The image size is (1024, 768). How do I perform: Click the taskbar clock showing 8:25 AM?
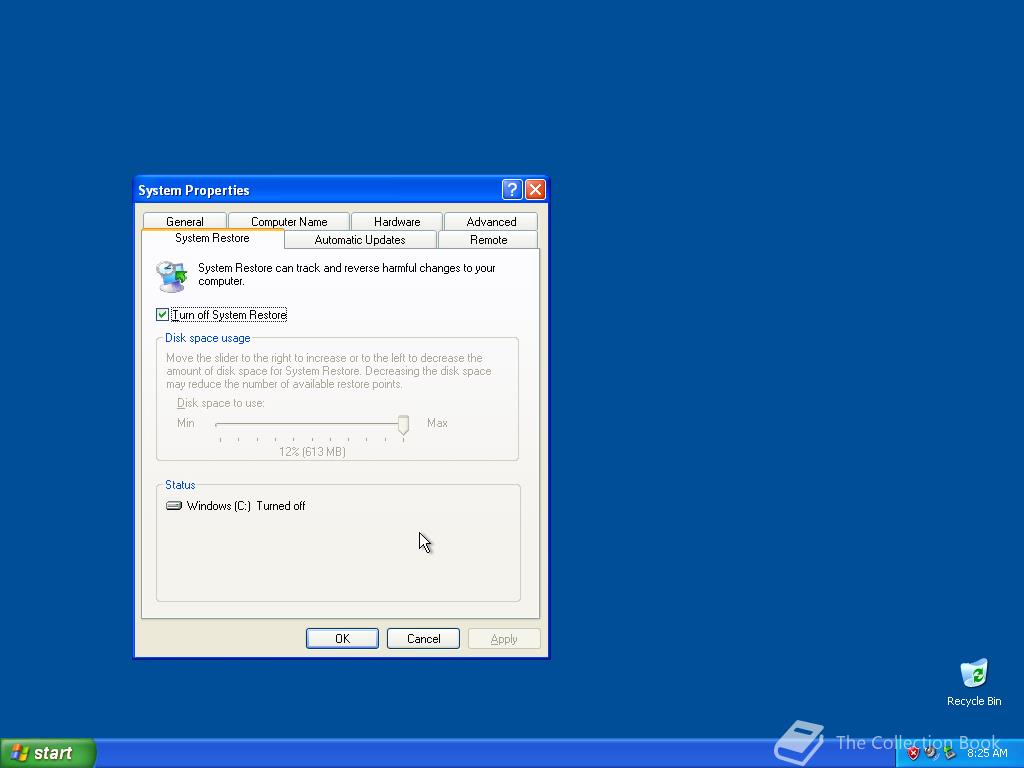click(x=987, y=753)
